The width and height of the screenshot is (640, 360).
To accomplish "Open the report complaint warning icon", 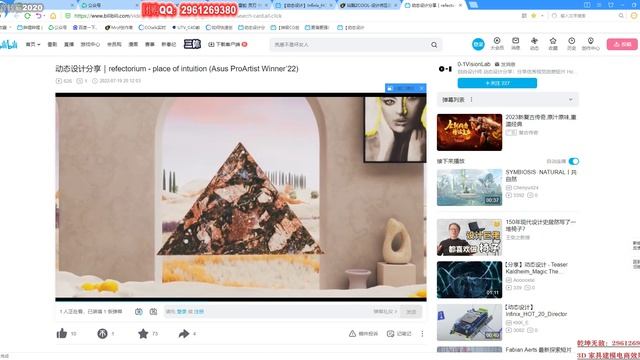I will click(x=352, y=333).
